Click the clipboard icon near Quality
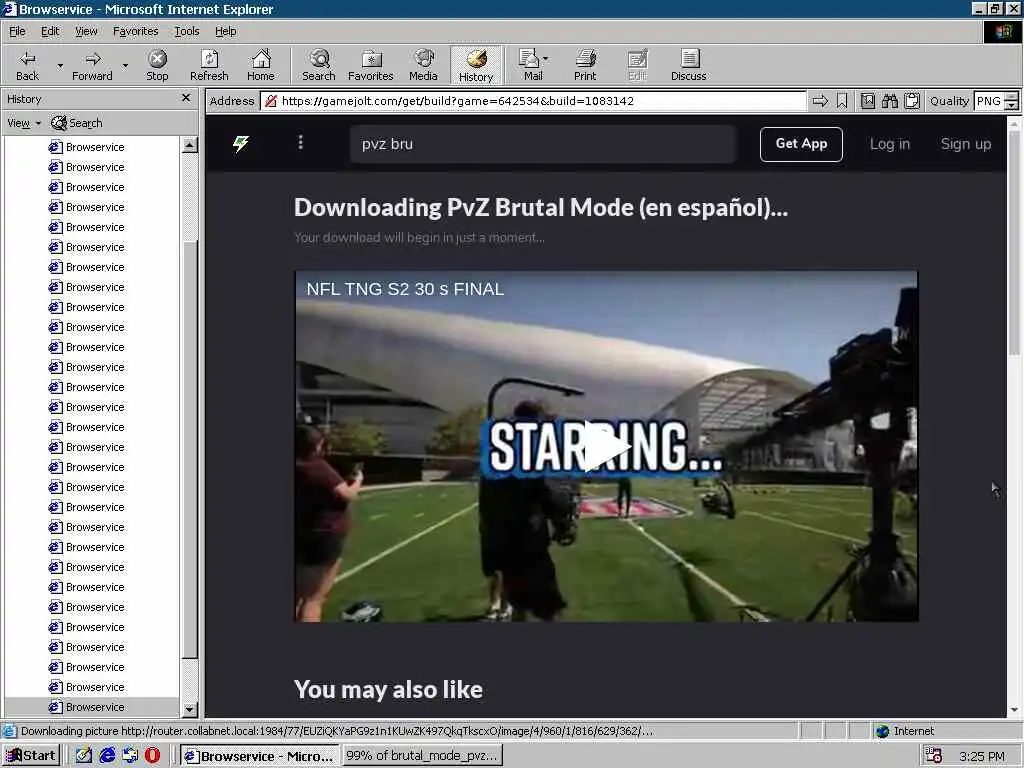The image size is (1024, 768). 912,101
